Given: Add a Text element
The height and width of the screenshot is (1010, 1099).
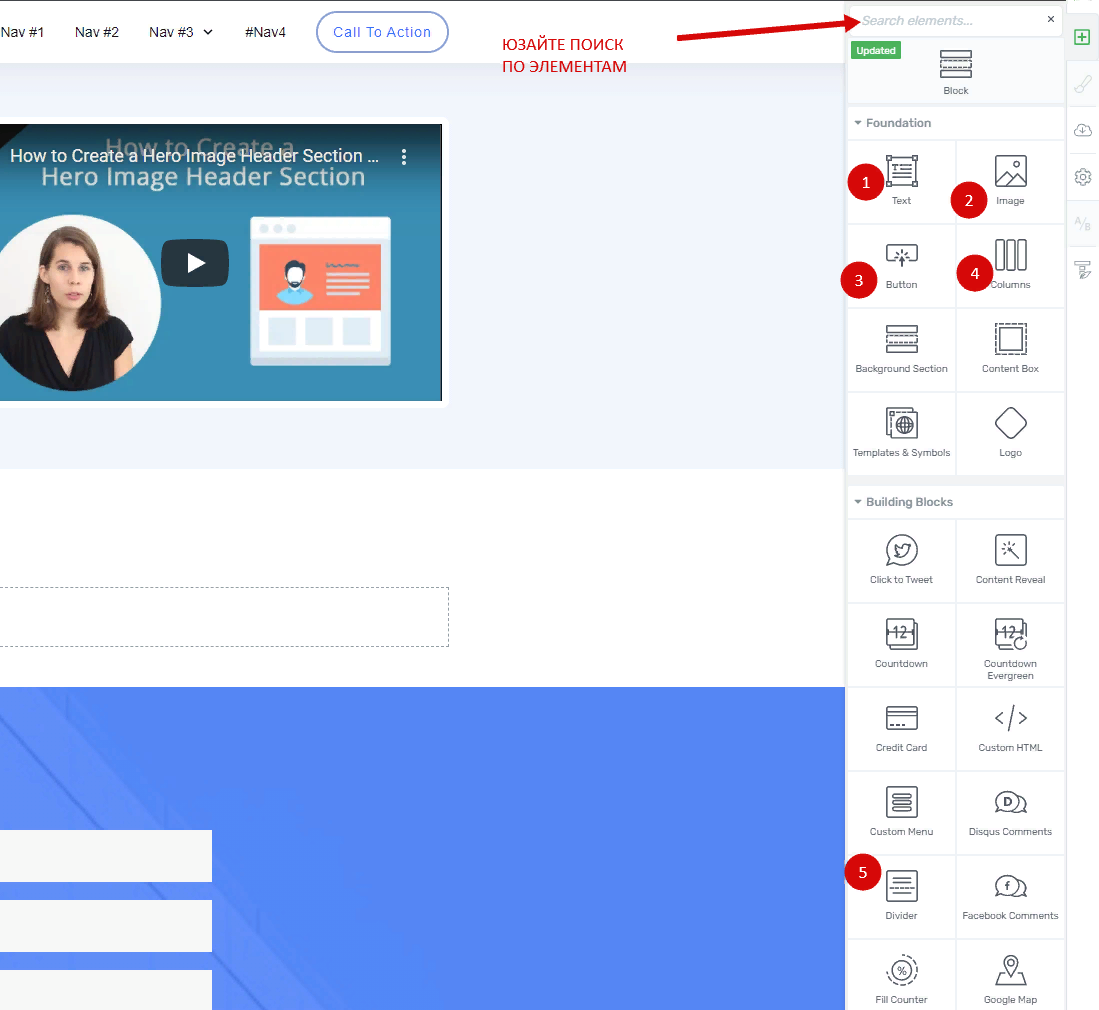Looking at the screenshot, I should (x=901, y=181).
